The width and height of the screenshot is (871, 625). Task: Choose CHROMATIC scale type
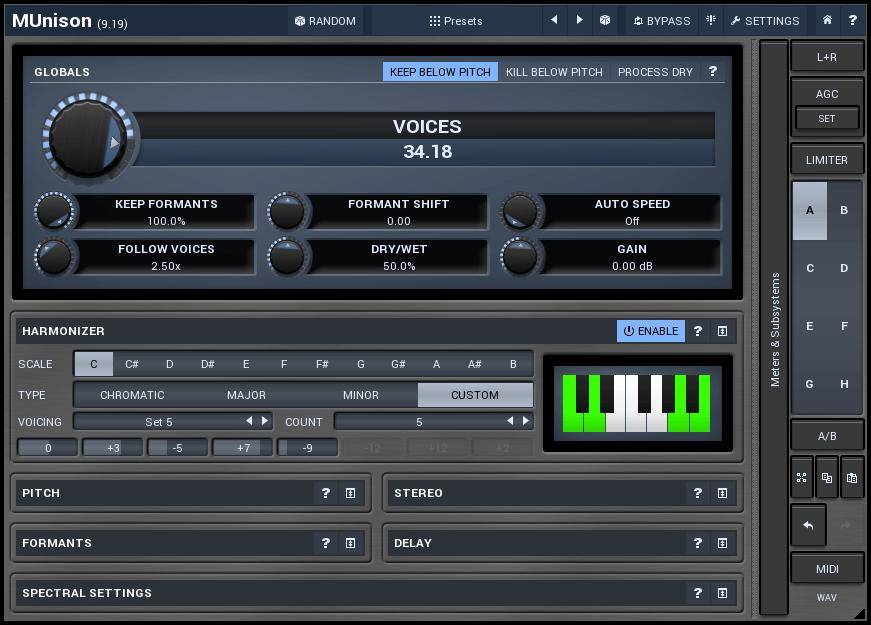(x=132, y=395)
